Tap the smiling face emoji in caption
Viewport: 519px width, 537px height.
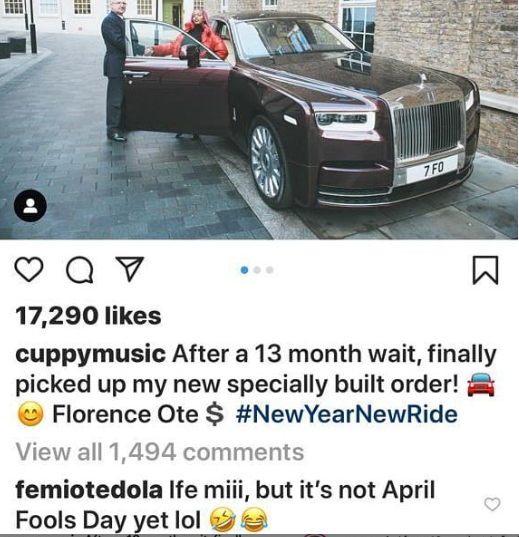30,414
